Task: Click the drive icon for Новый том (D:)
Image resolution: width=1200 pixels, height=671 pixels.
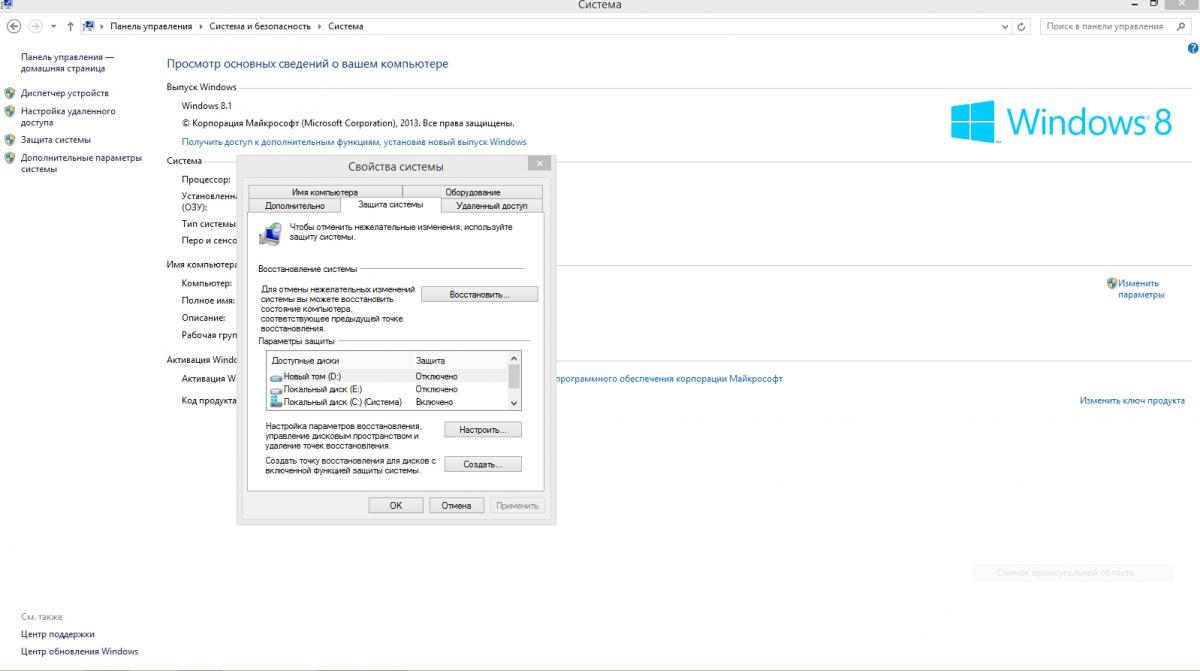Action: coord(276,376)
